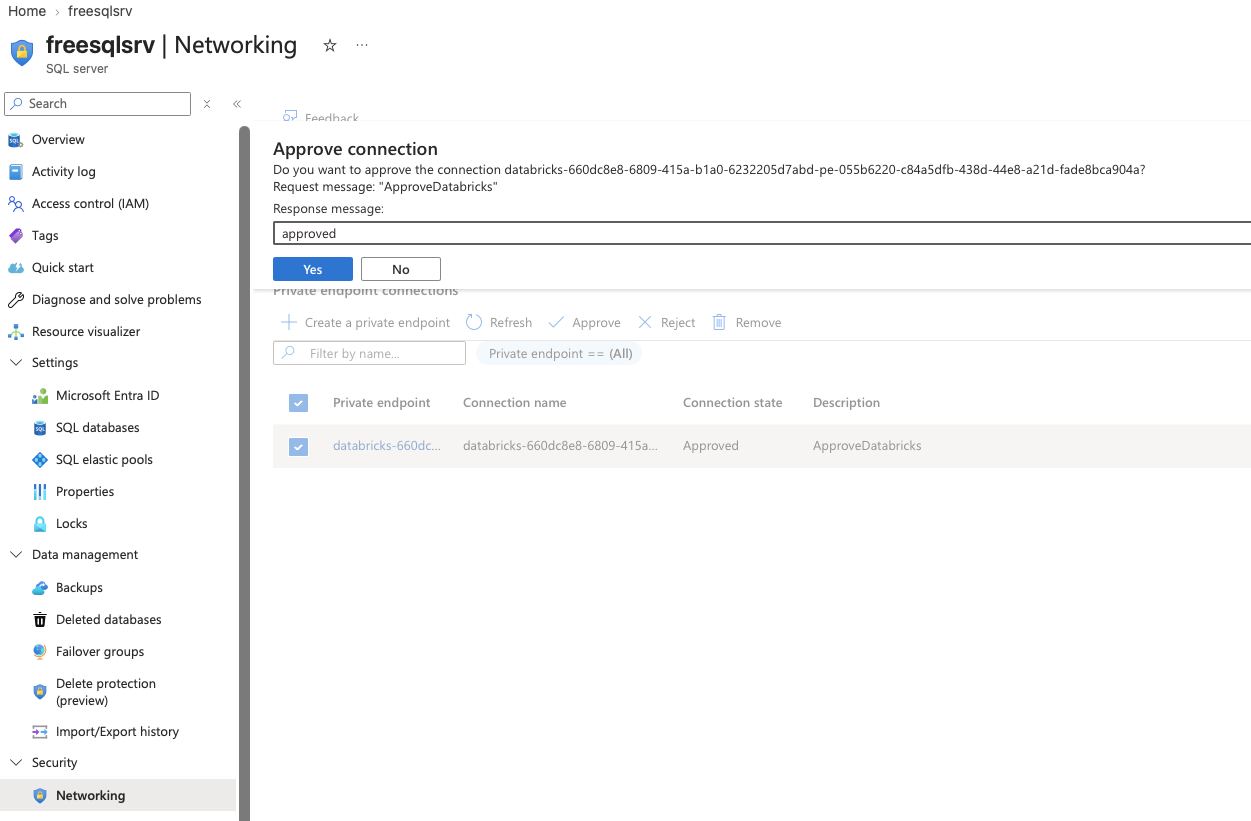Click the Deleted databases trash icon
The width and height of the screenshot is (1251, 821).
click(40, 620)
